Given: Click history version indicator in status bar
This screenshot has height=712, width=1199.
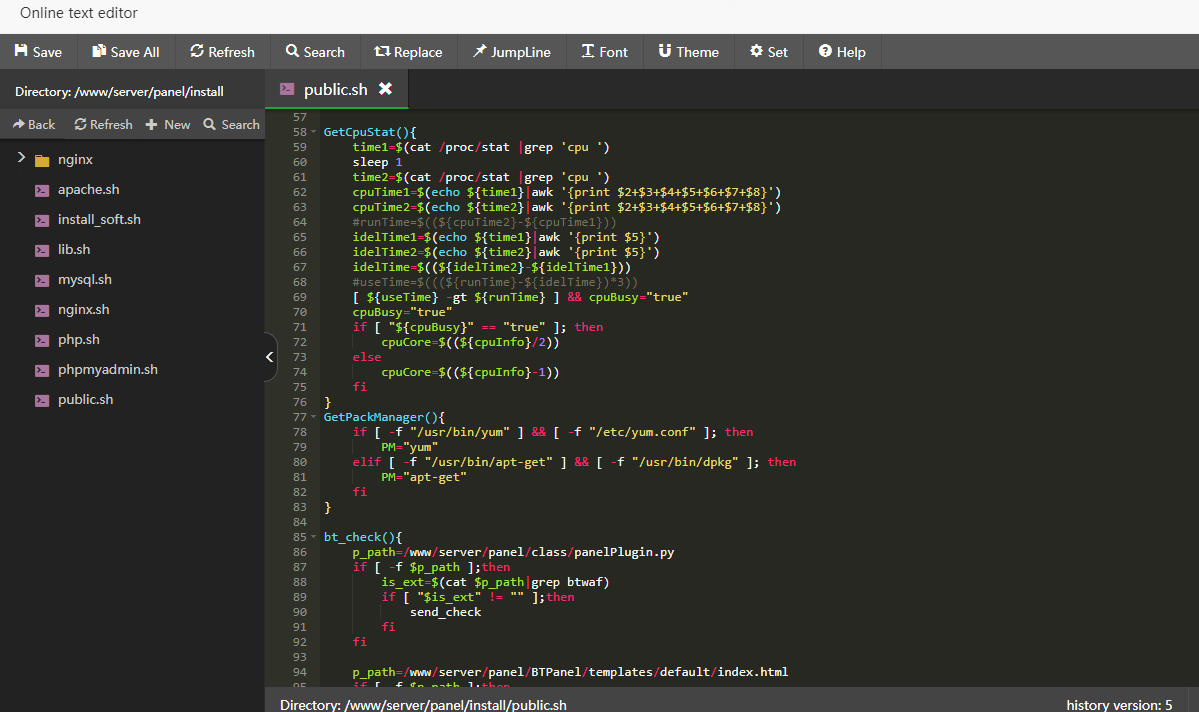Looking at the screenshot, I should 1118,705.
